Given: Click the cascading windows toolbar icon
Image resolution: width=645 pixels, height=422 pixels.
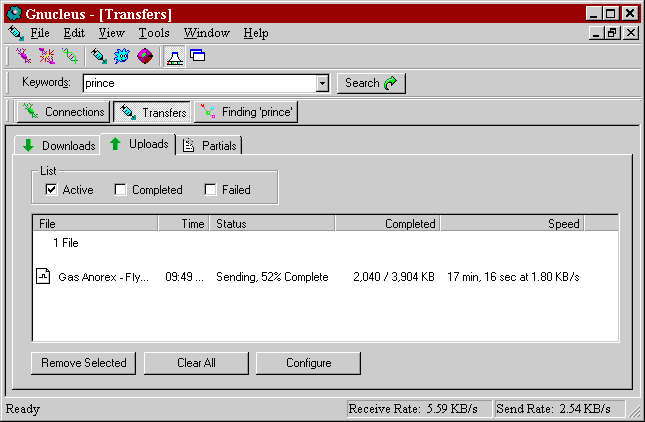Looking at the screenshot, I should point(197,56).
